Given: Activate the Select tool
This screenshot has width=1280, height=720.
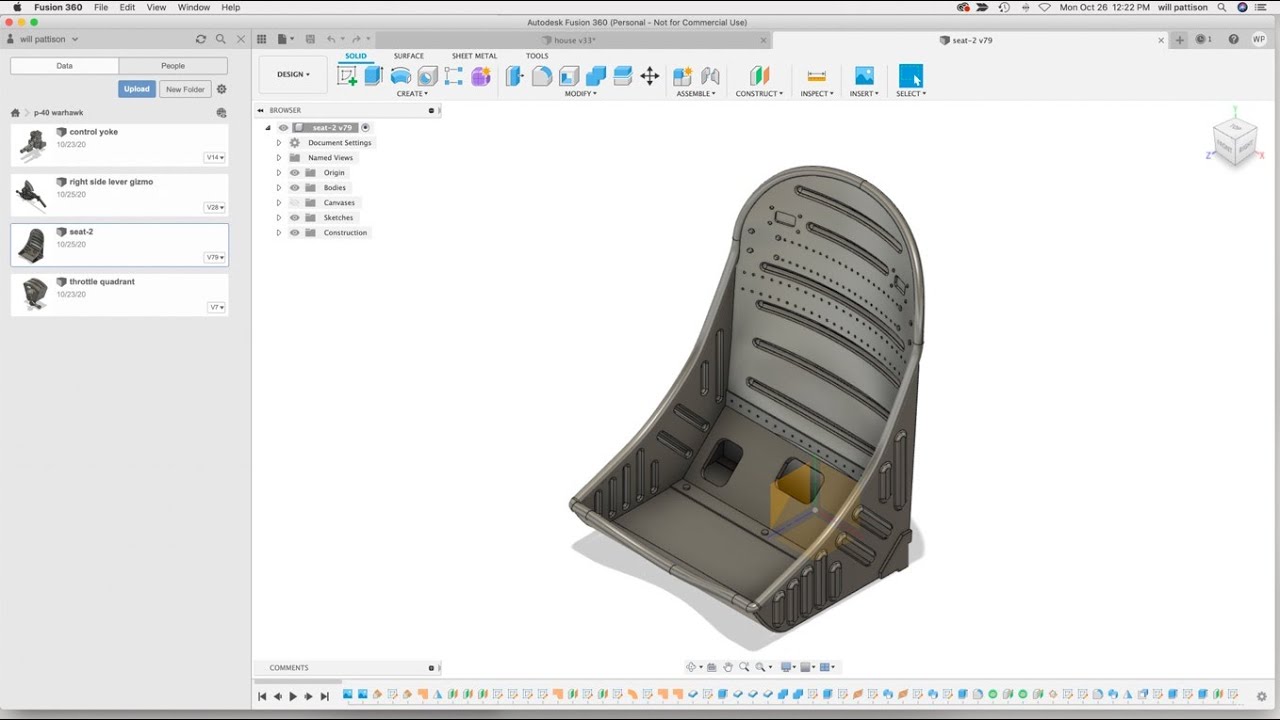Looking at the screenshot, I should click(911, 76).
